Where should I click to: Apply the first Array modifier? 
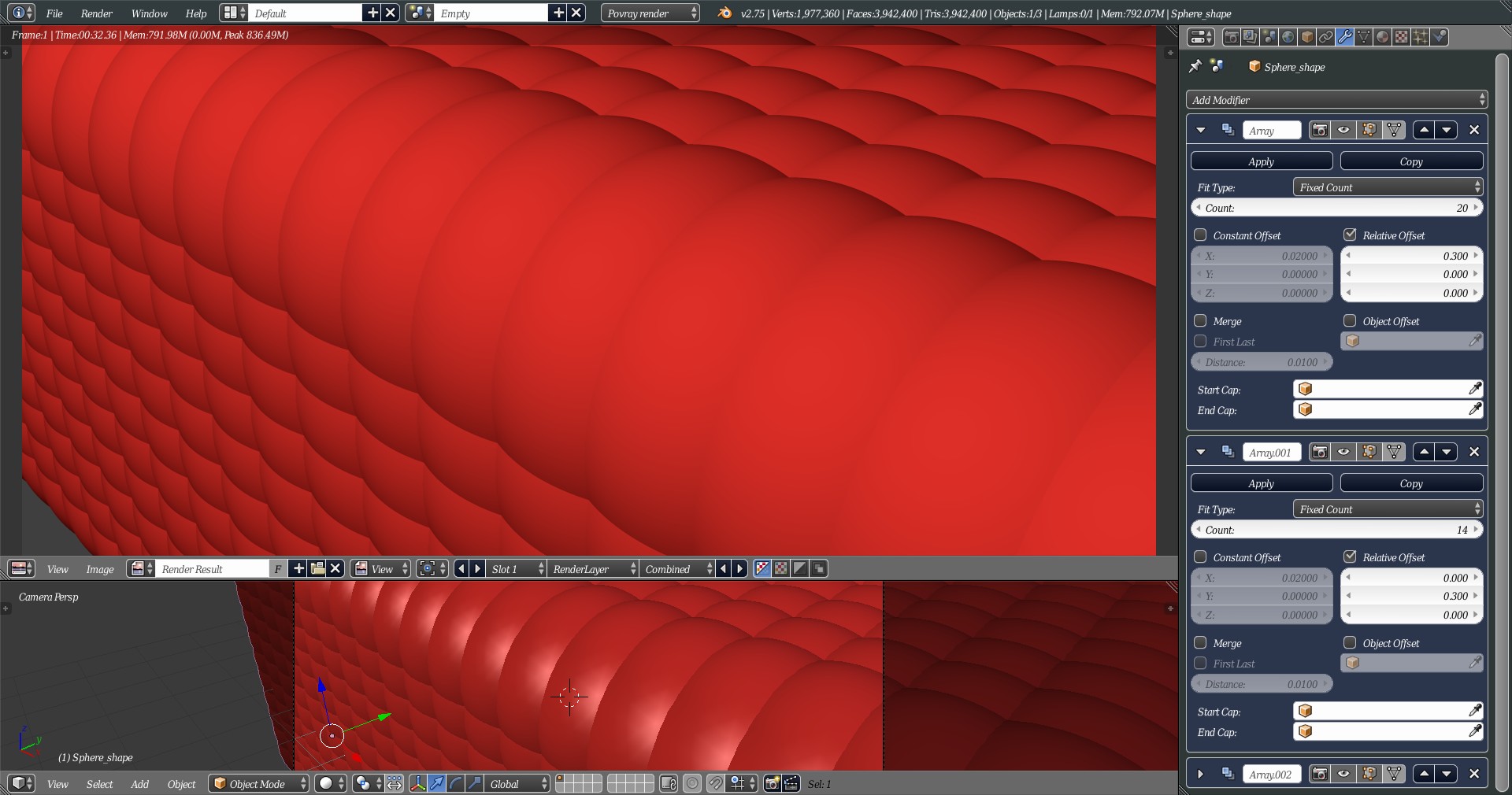1261,161
